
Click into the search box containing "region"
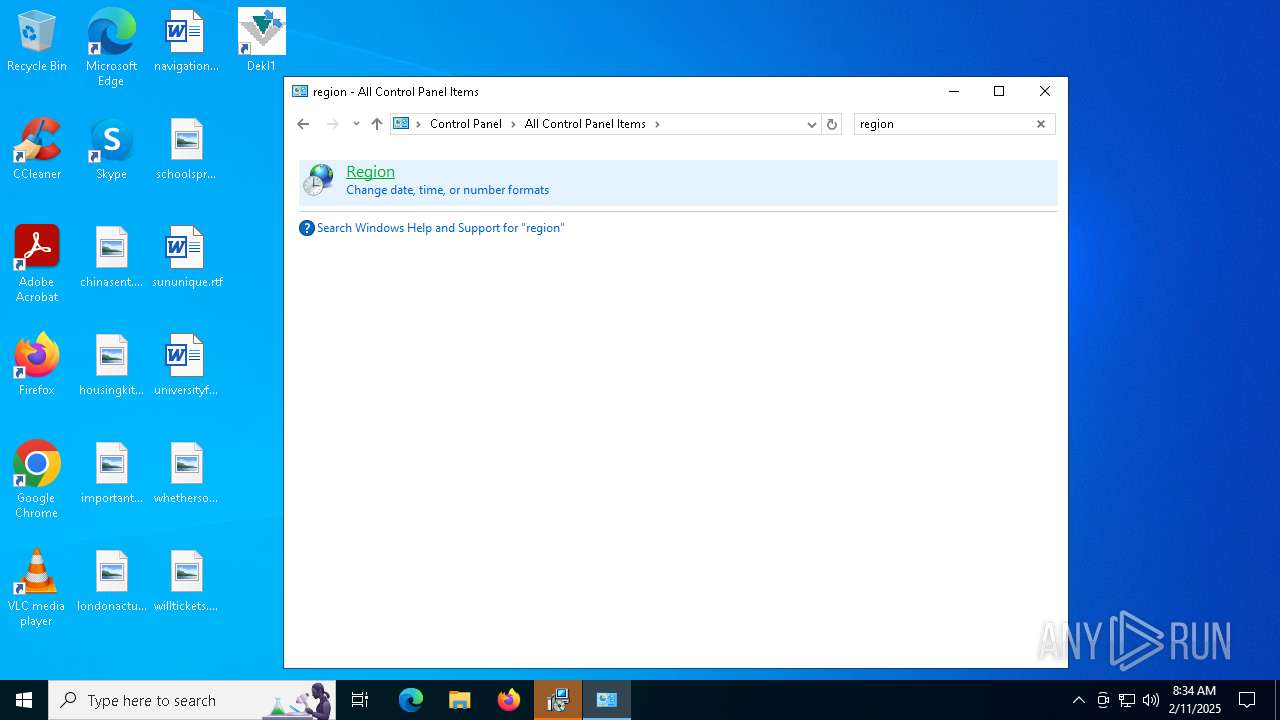(x=944, y=124)
